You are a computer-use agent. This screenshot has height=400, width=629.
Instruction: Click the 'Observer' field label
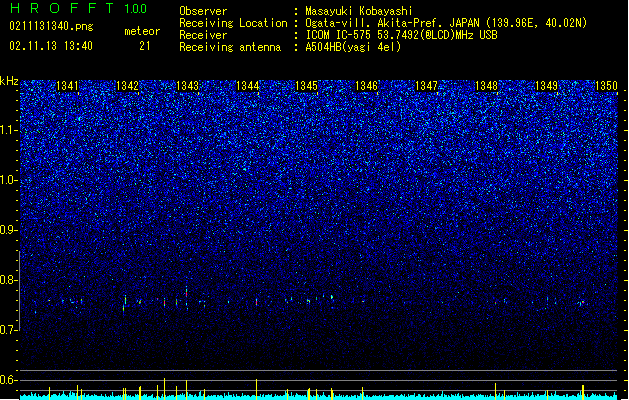pyautogui.click(x=203, y=11)
